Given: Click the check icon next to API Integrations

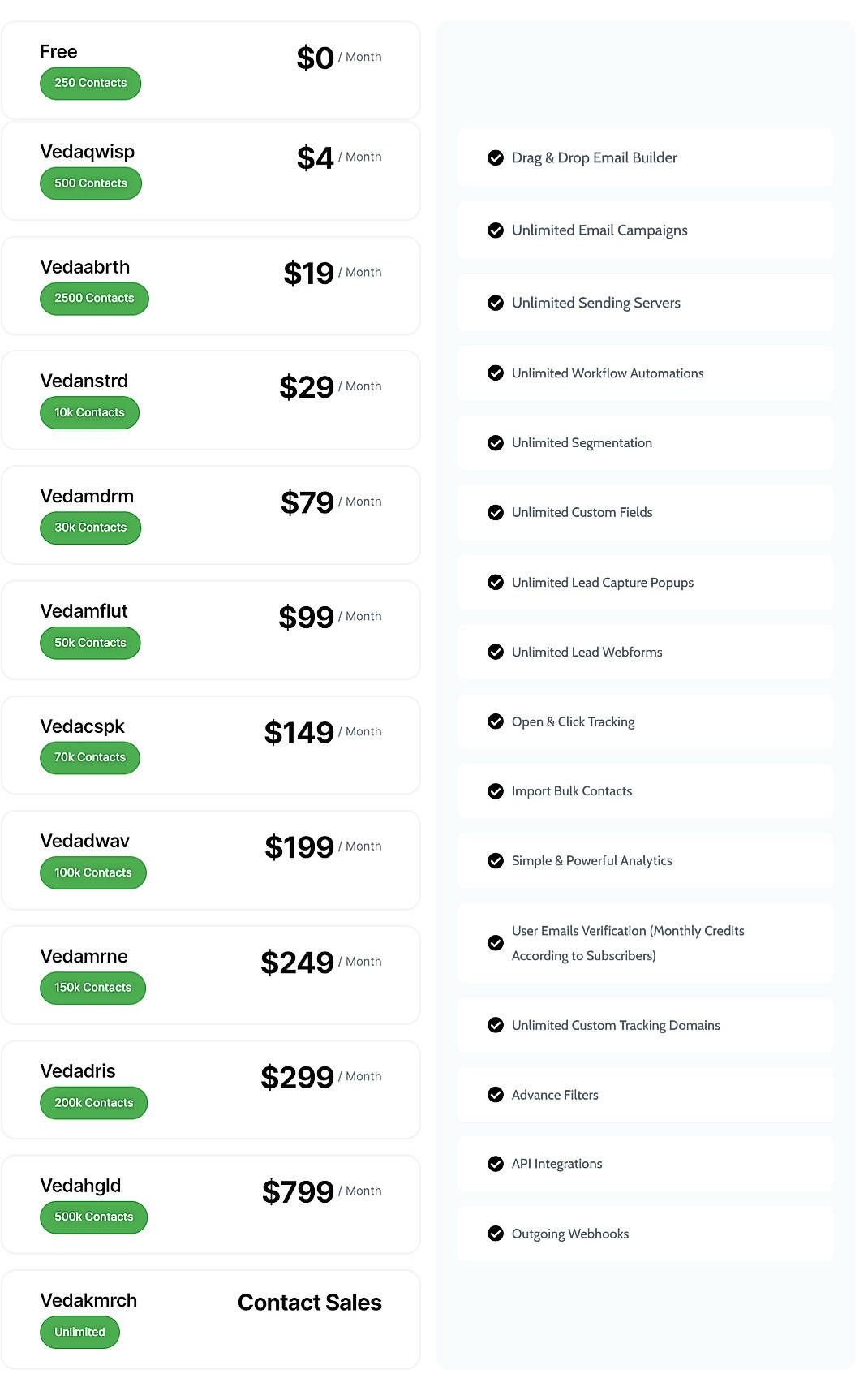Looking at the screenshot, I should click(x=495, y=1164).
